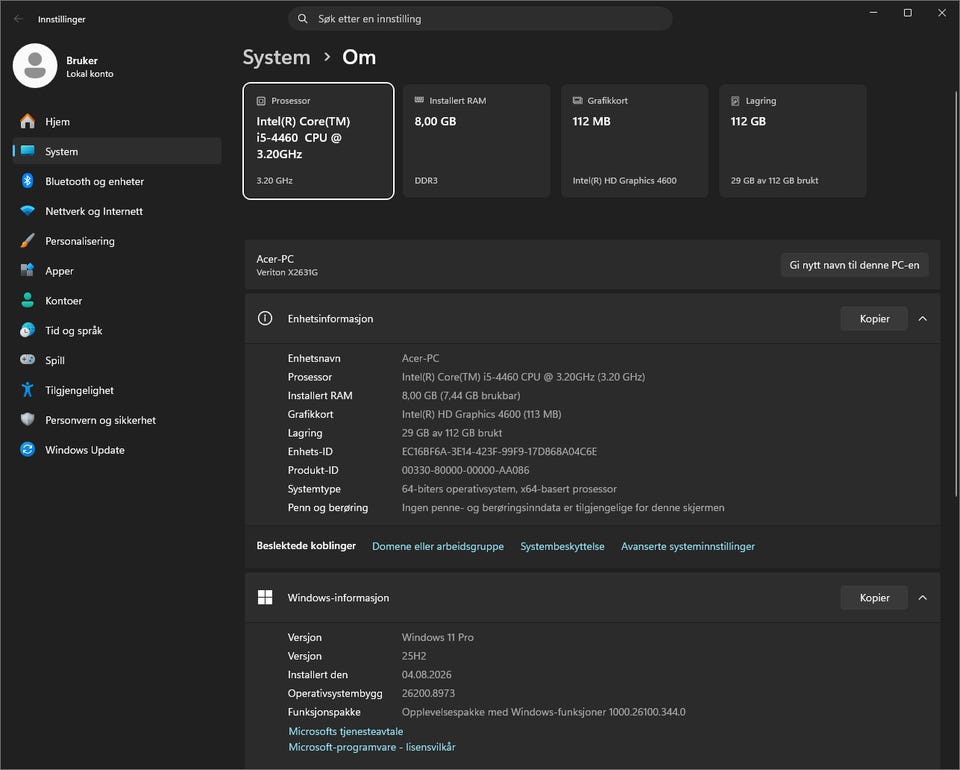960x770 pixels.
Task: Click the 25H2 version value
Action: (x=414, y=656)
